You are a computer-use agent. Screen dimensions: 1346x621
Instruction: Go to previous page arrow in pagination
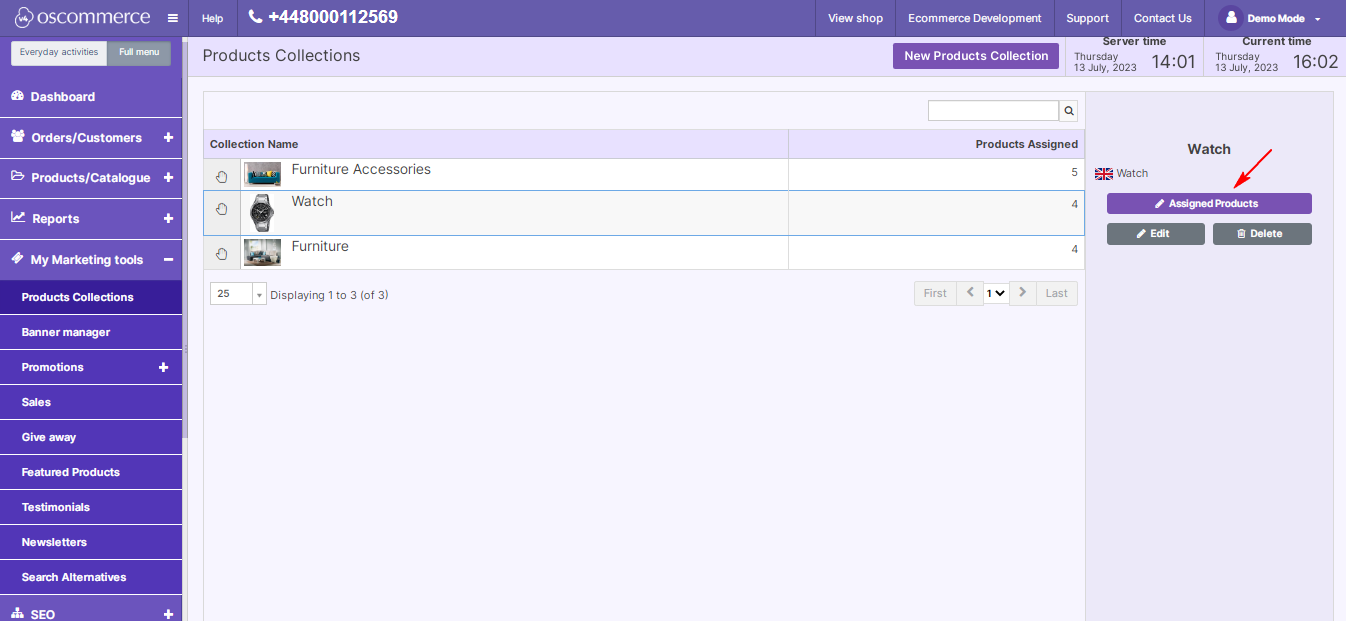pyautogui.click(x=969, y=293)
